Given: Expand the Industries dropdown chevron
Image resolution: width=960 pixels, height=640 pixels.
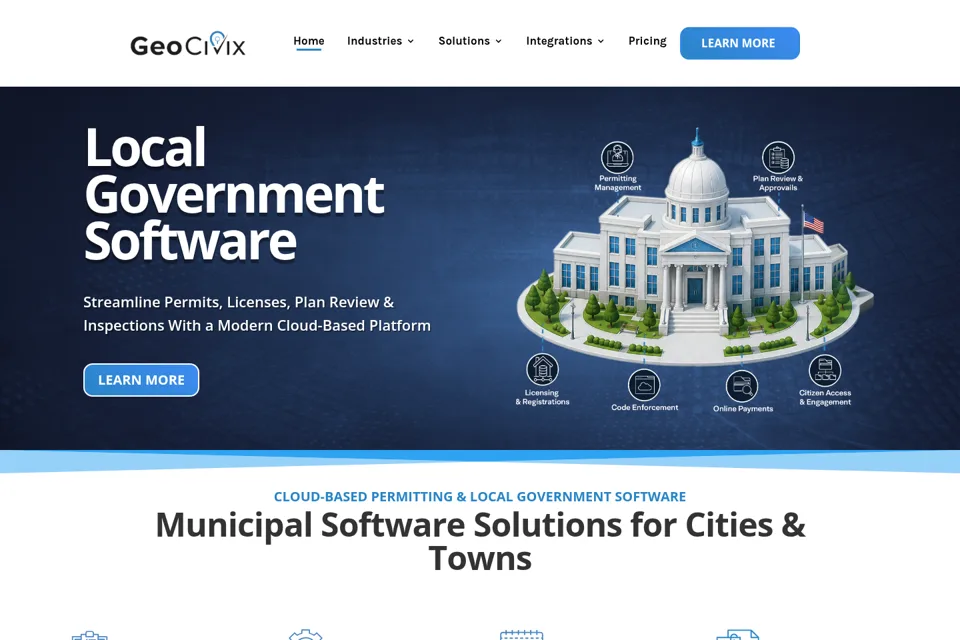Looking at the screenshot, I should point(411,41).
